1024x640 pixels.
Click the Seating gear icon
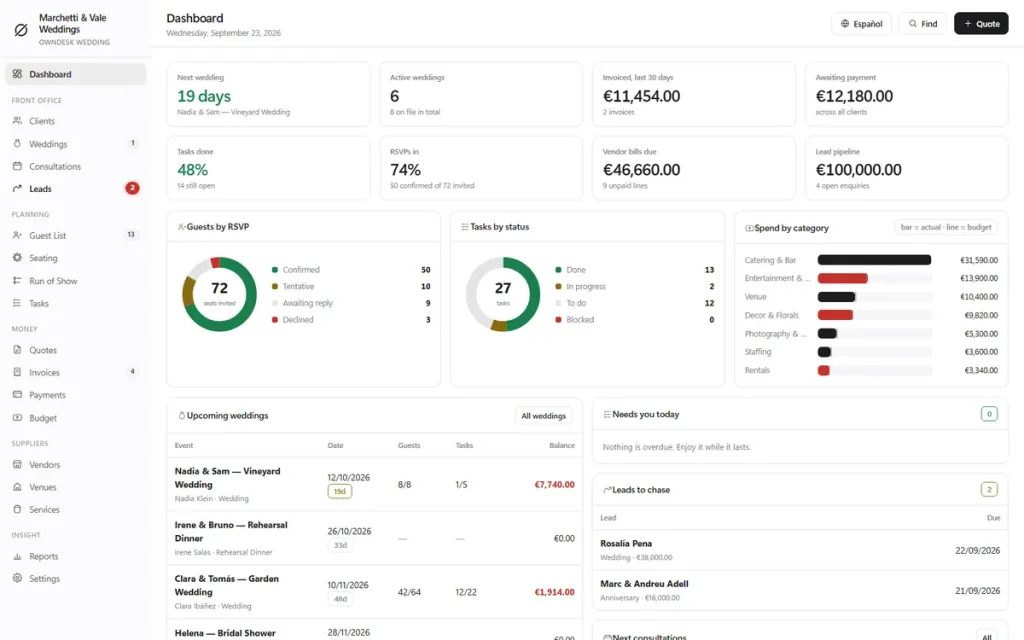click(17, 258)
